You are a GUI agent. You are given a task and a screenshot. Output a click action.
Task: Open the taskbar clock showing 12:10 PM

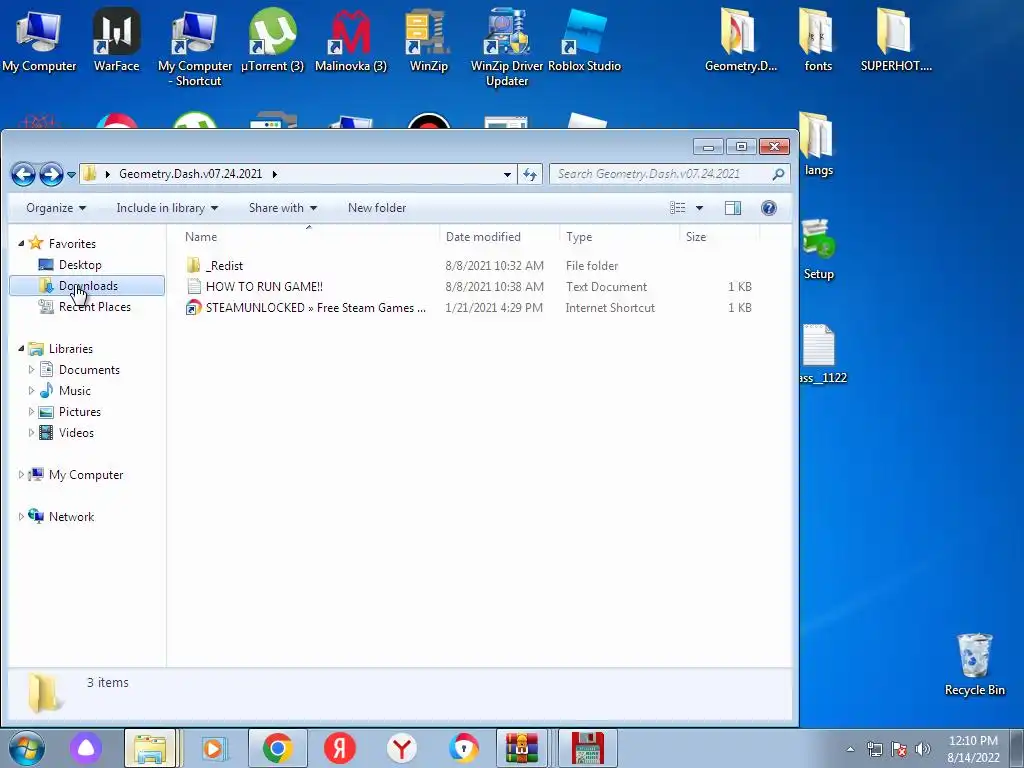973,749
